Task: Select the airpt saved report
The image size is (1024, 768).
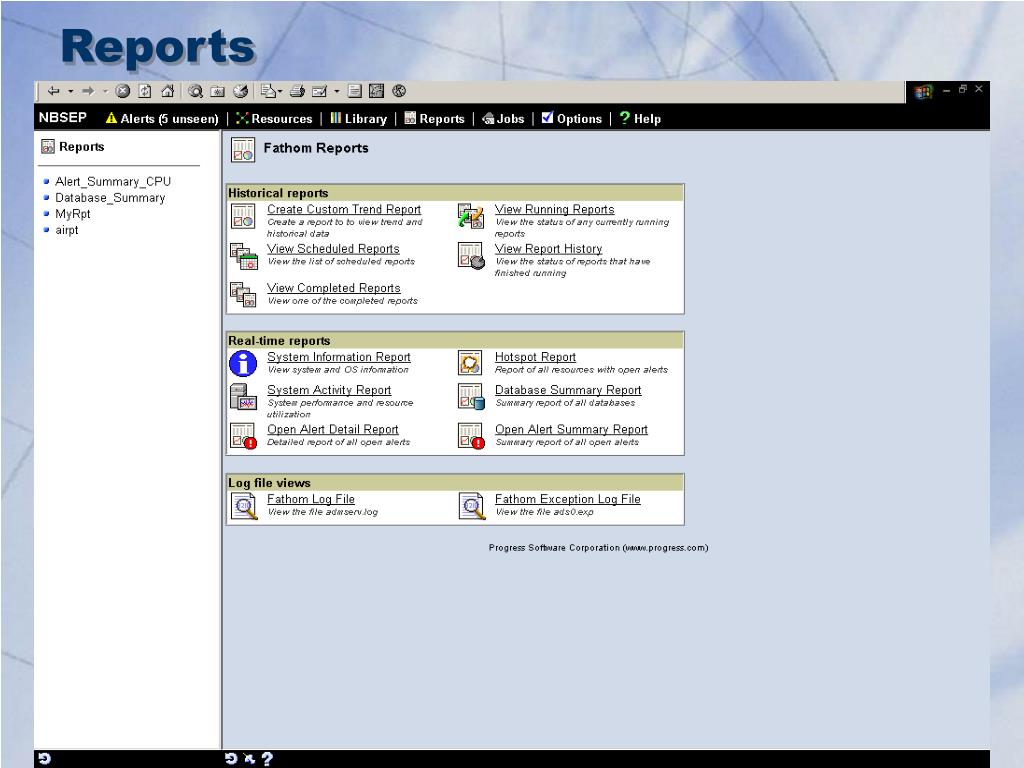Action: pyautogui.click(x=67, y=230)
